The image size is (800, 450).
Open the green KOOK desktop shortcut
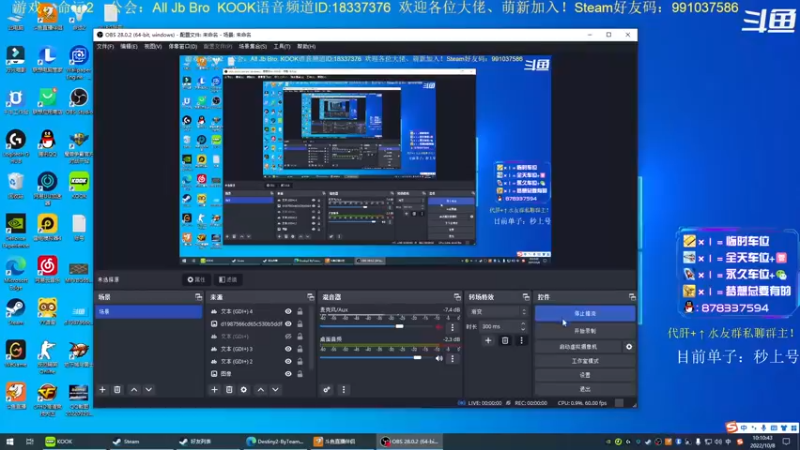pyautogui.click(x=79, y=185)
